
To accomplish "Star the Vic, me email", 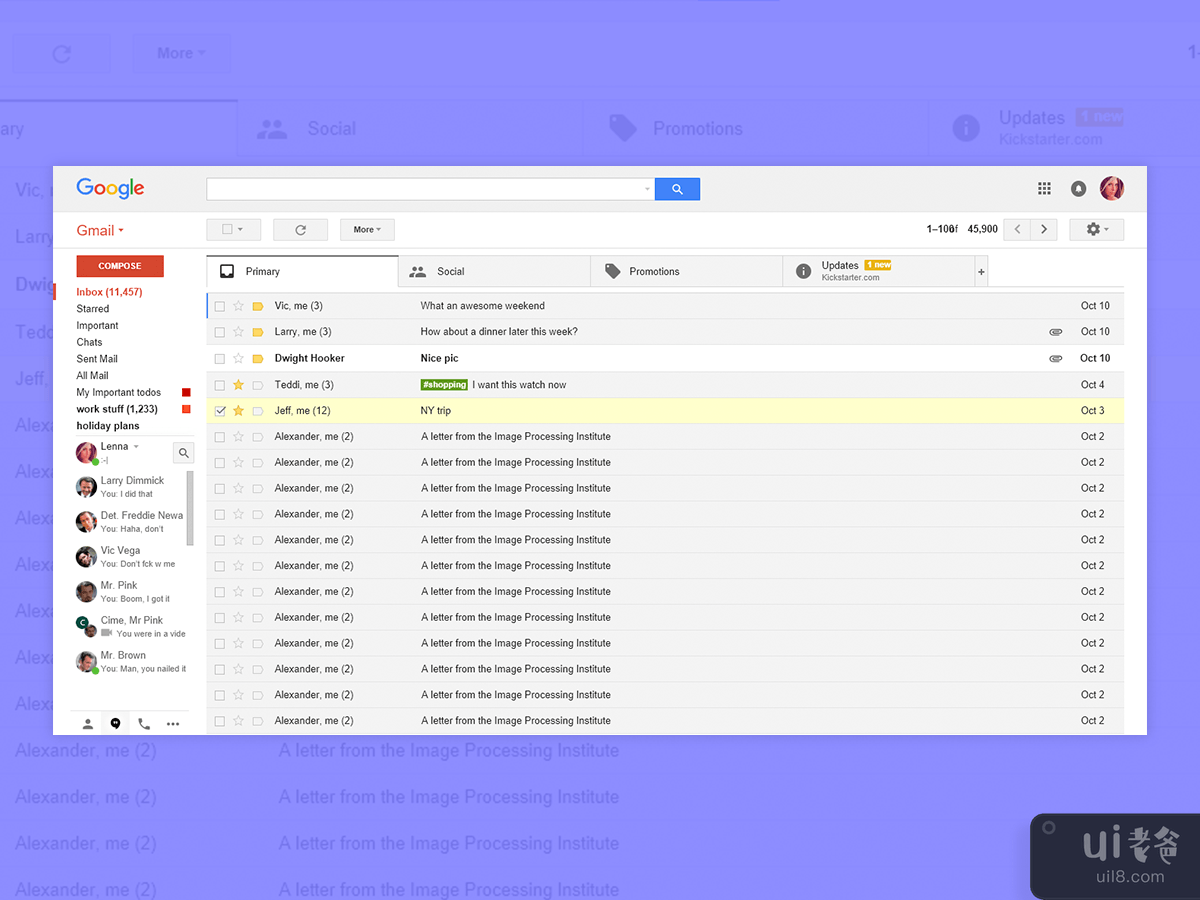I will coord(238,306).
